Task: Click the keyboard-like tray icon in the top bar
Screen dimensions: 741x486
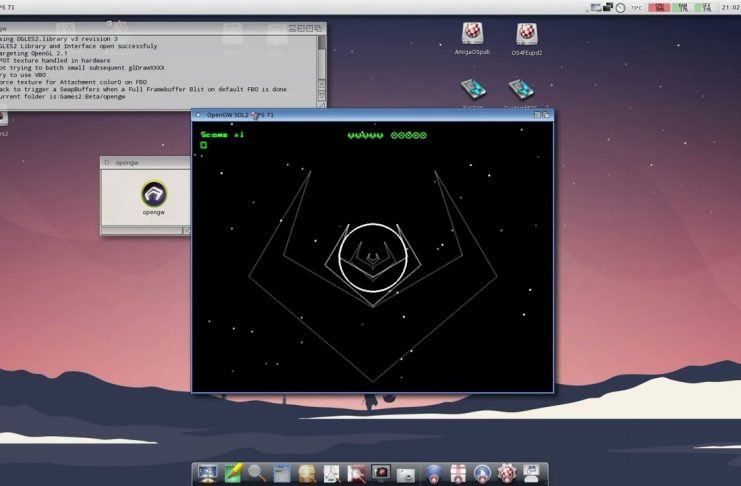Action: tap(596, 8)
